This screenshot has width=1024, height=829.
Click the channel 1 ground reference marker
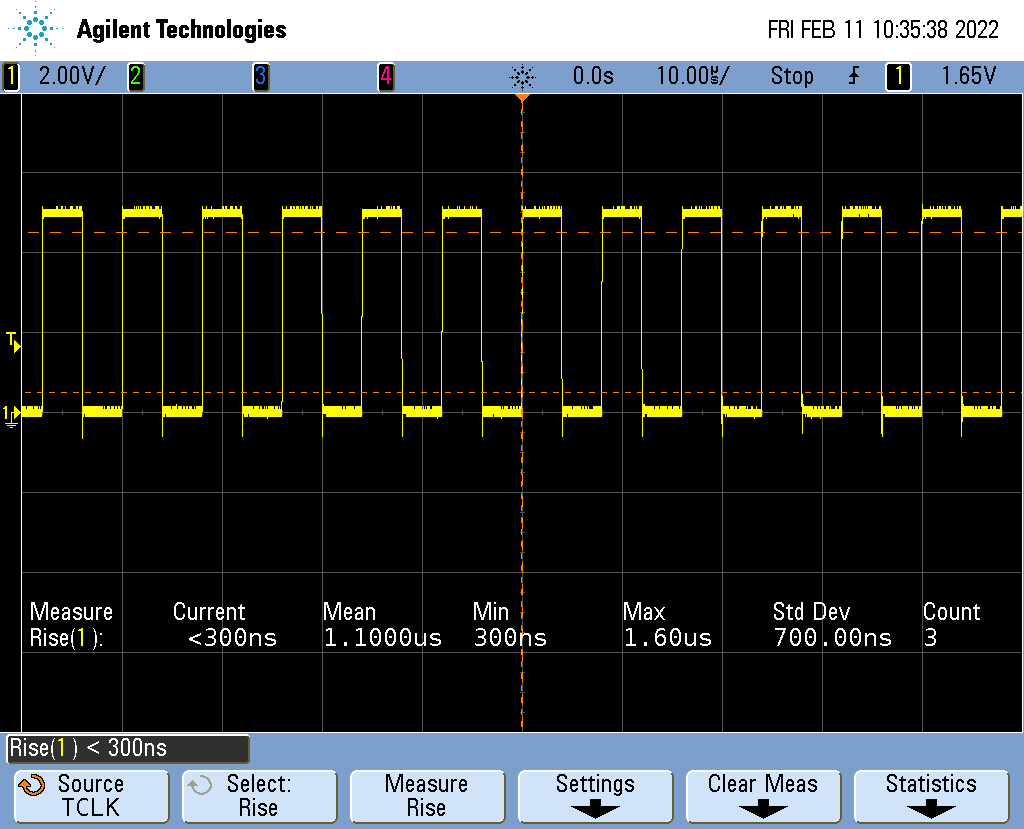[11, 415]
